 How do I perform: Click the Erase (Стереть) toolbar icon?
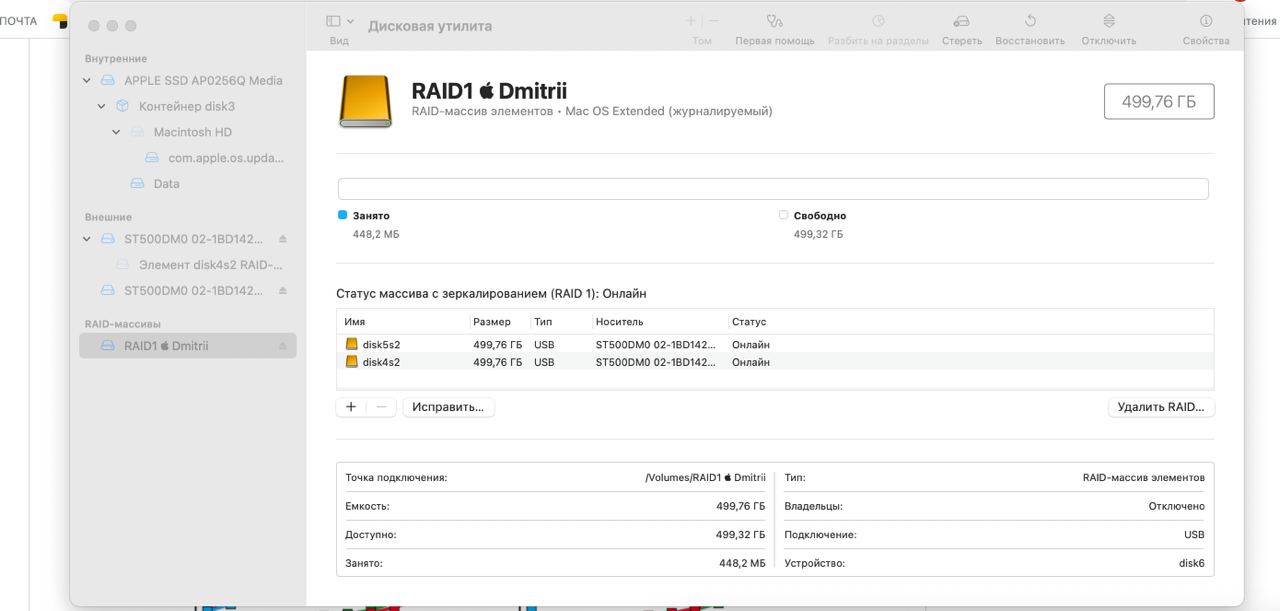(961, 21)
